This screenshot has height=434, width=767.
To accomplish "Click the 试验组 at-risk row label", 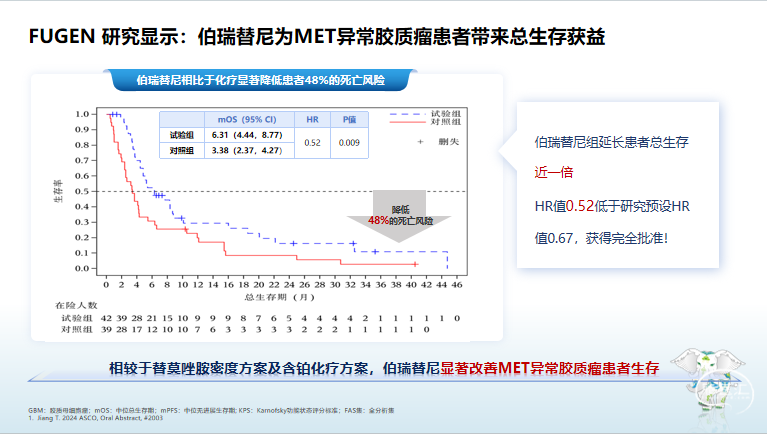I will pos(77,318).
